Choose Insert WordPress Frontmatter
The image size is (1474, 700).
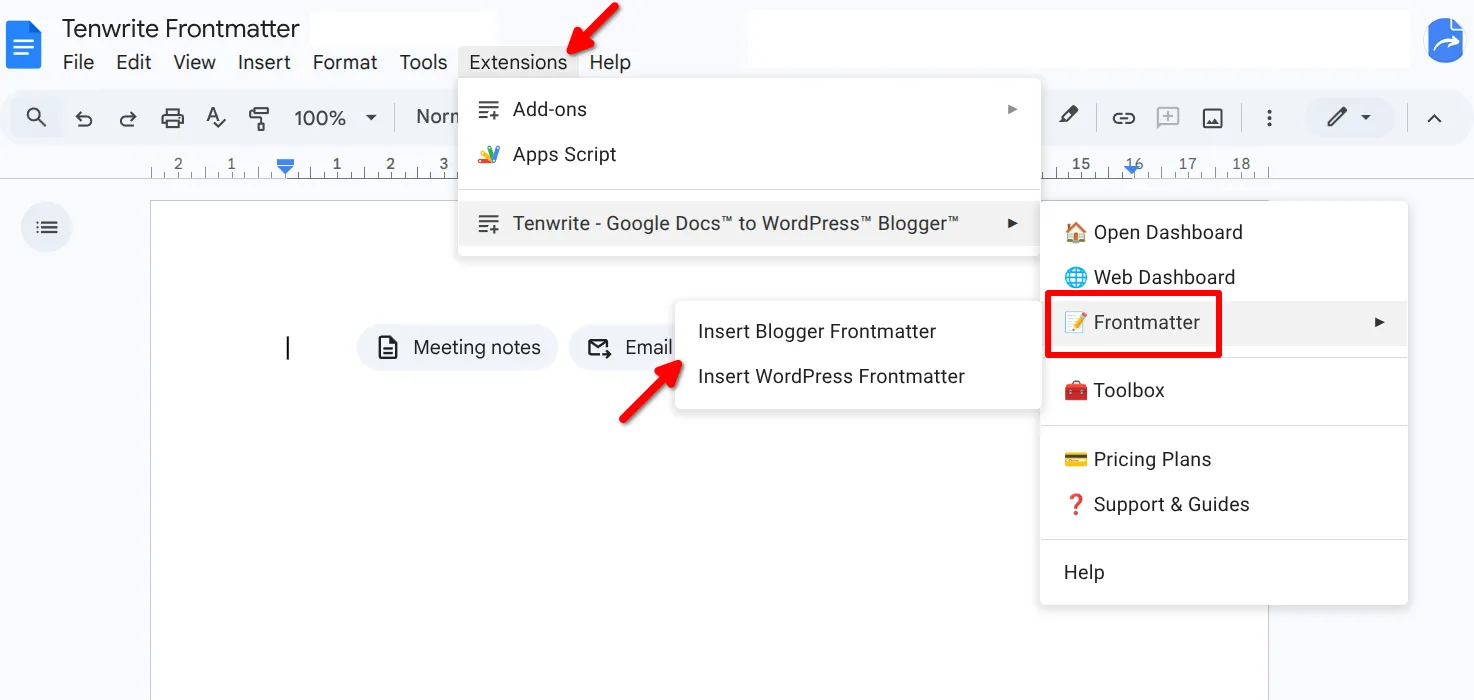(830, 376)
